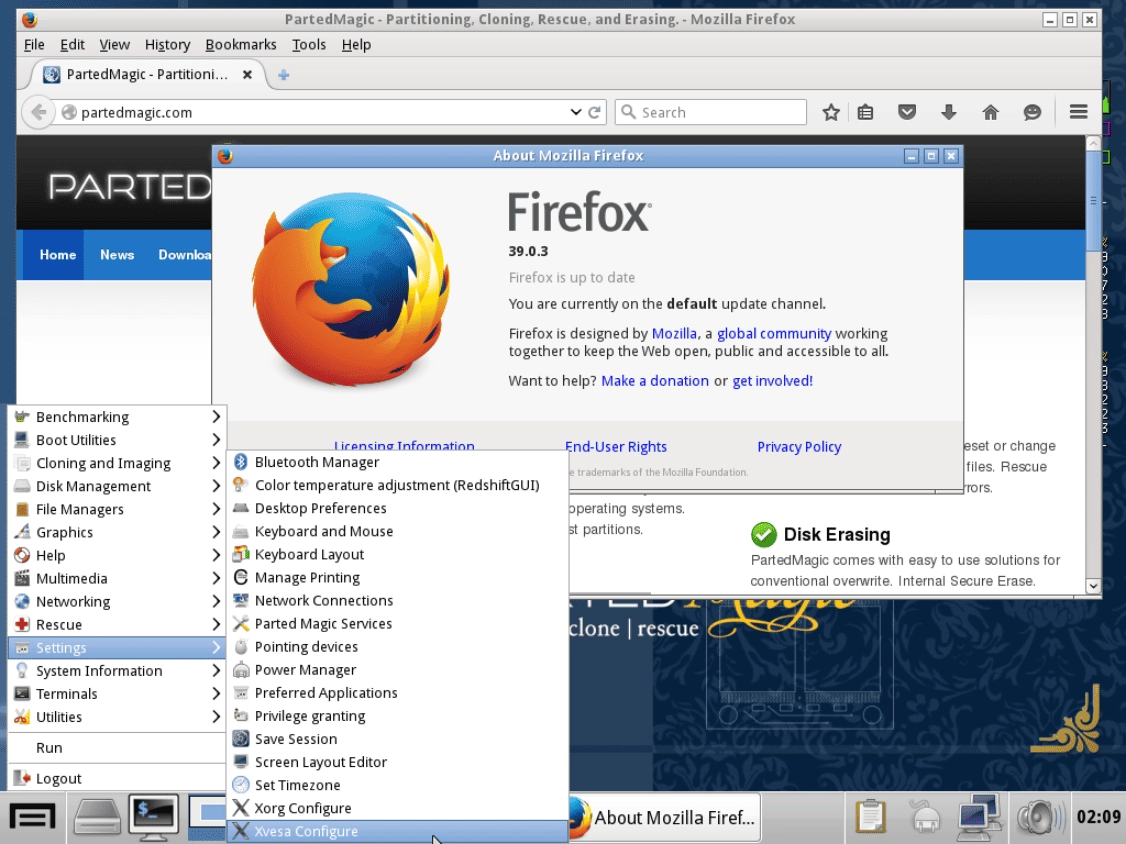
Task: Click the volume speaker tray icon
Action: tap(1040, 817)
